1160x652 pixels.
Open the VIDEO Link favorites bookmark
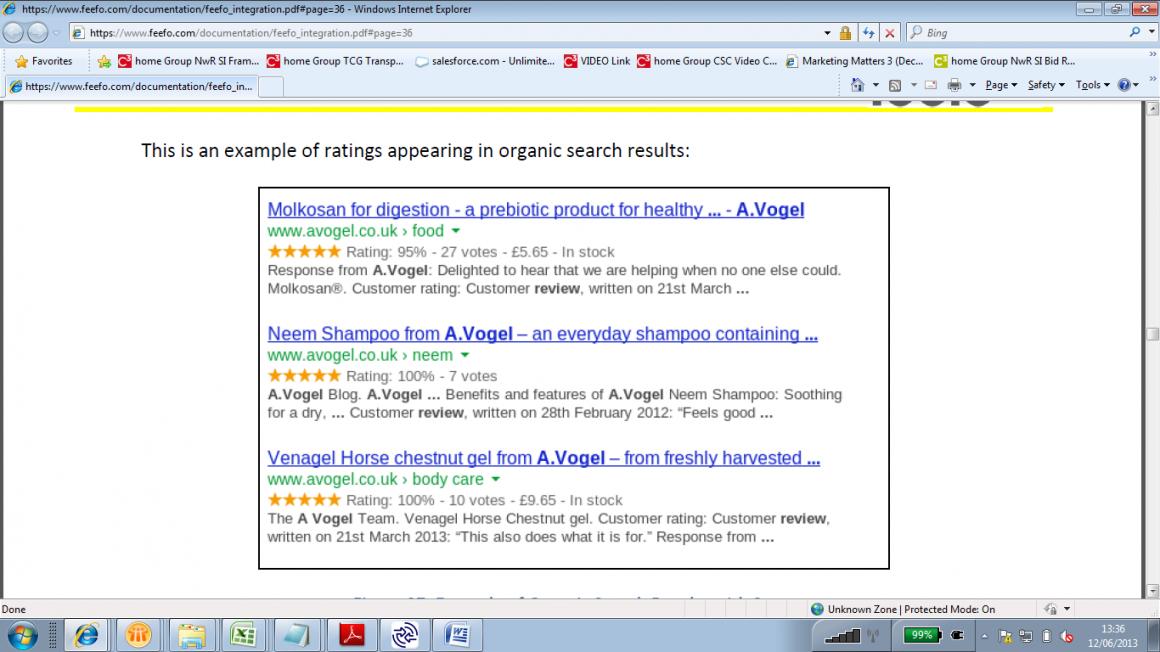click(597, 61)
